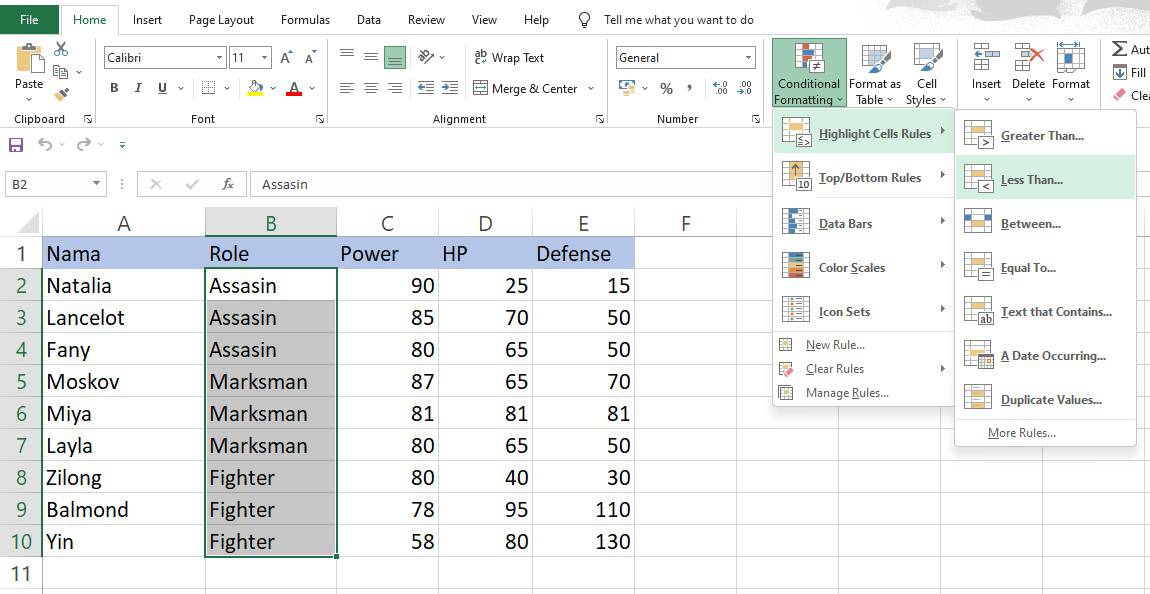Toggle Center horizontal alignment
Viewport: 1150px width, 594px height.
pos(371,88)
